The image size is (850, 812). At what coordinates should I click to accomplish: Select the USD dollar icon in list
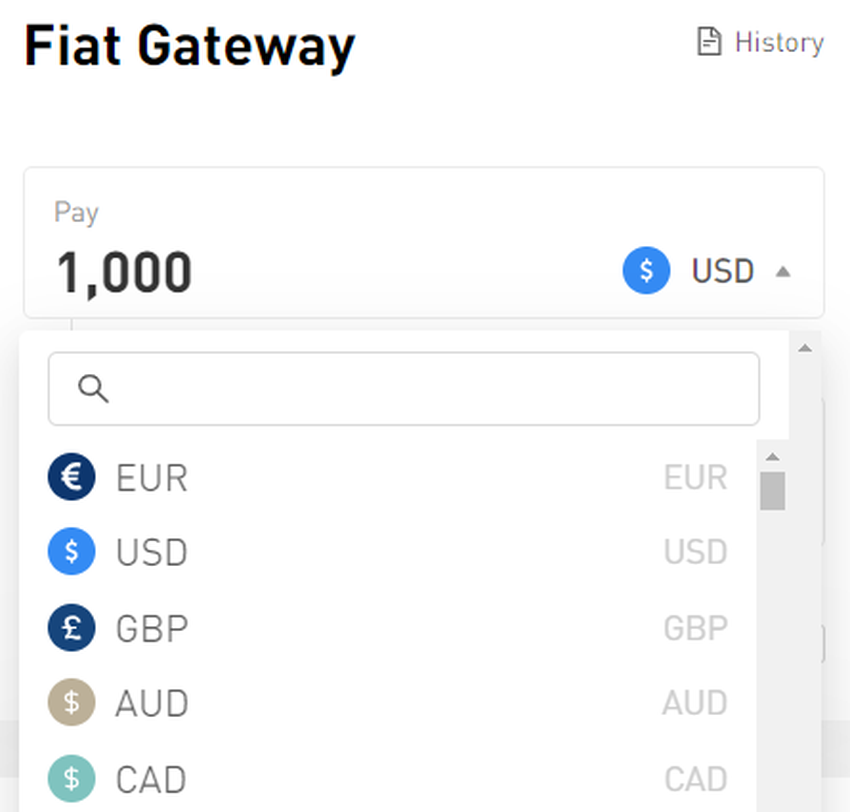pyautogui.click(x=71, y=552)
